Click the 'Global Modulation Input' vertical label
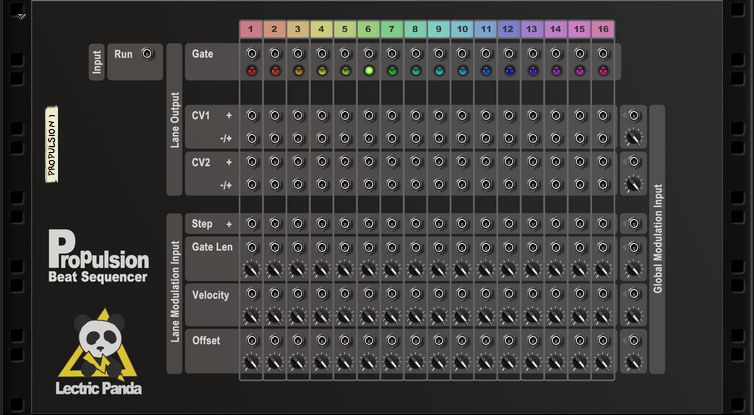Image resolution: width=754 pixels, height=415 pixels. [x=657, y=239]
